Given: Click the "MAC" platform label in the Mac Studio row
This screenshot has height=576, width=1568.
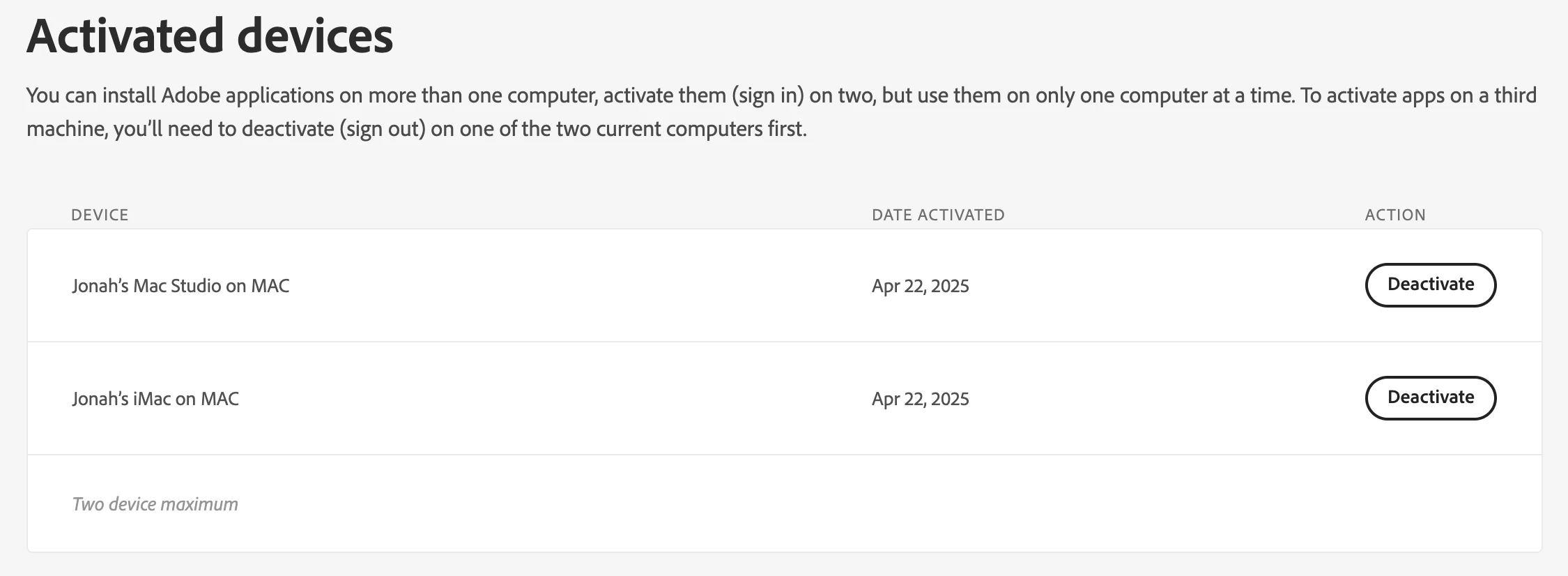Looking at the screenshot, I should tap(270, 286).
